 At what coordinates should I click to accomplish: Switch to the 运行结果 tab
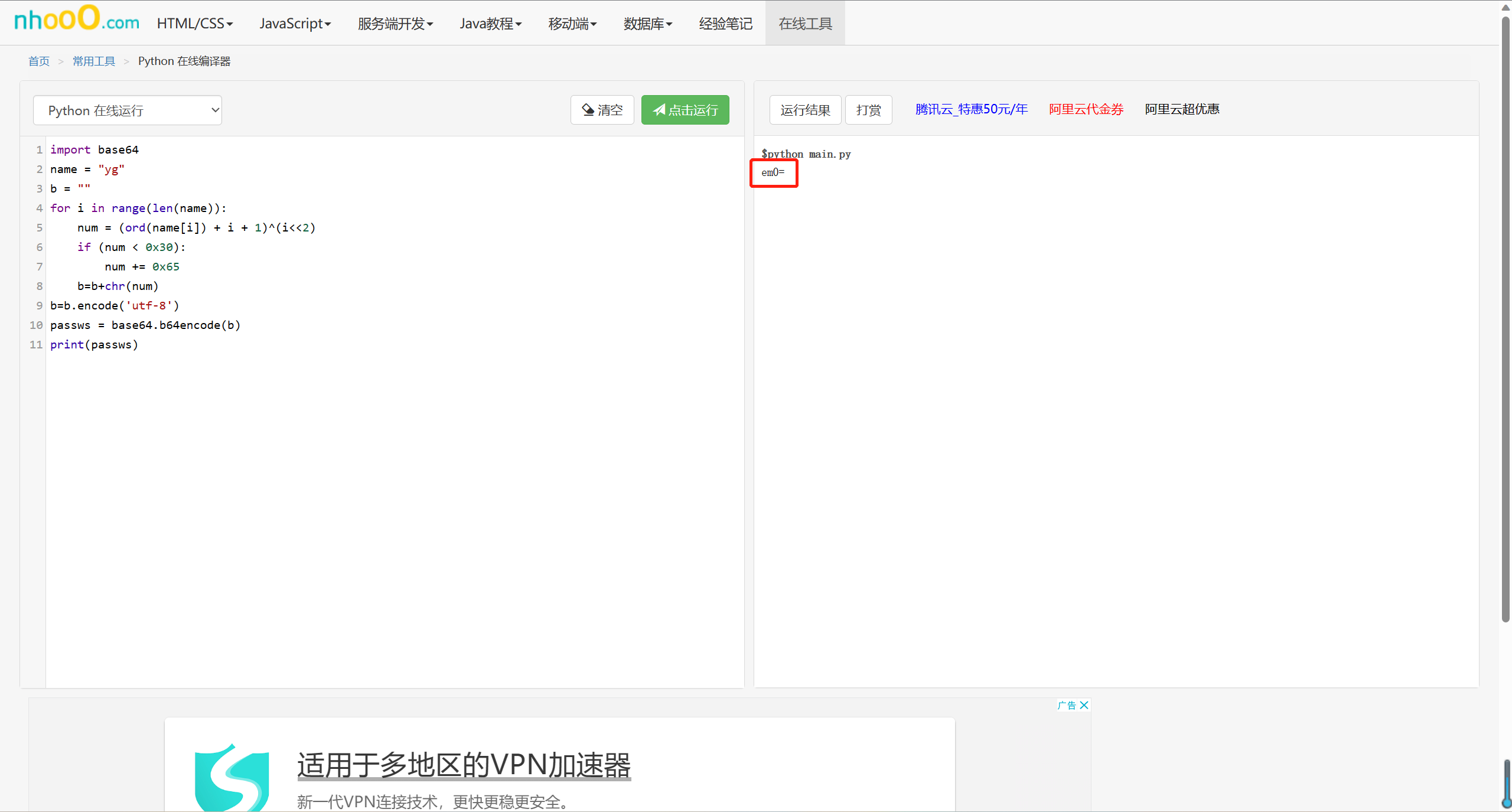pos(805,110)
